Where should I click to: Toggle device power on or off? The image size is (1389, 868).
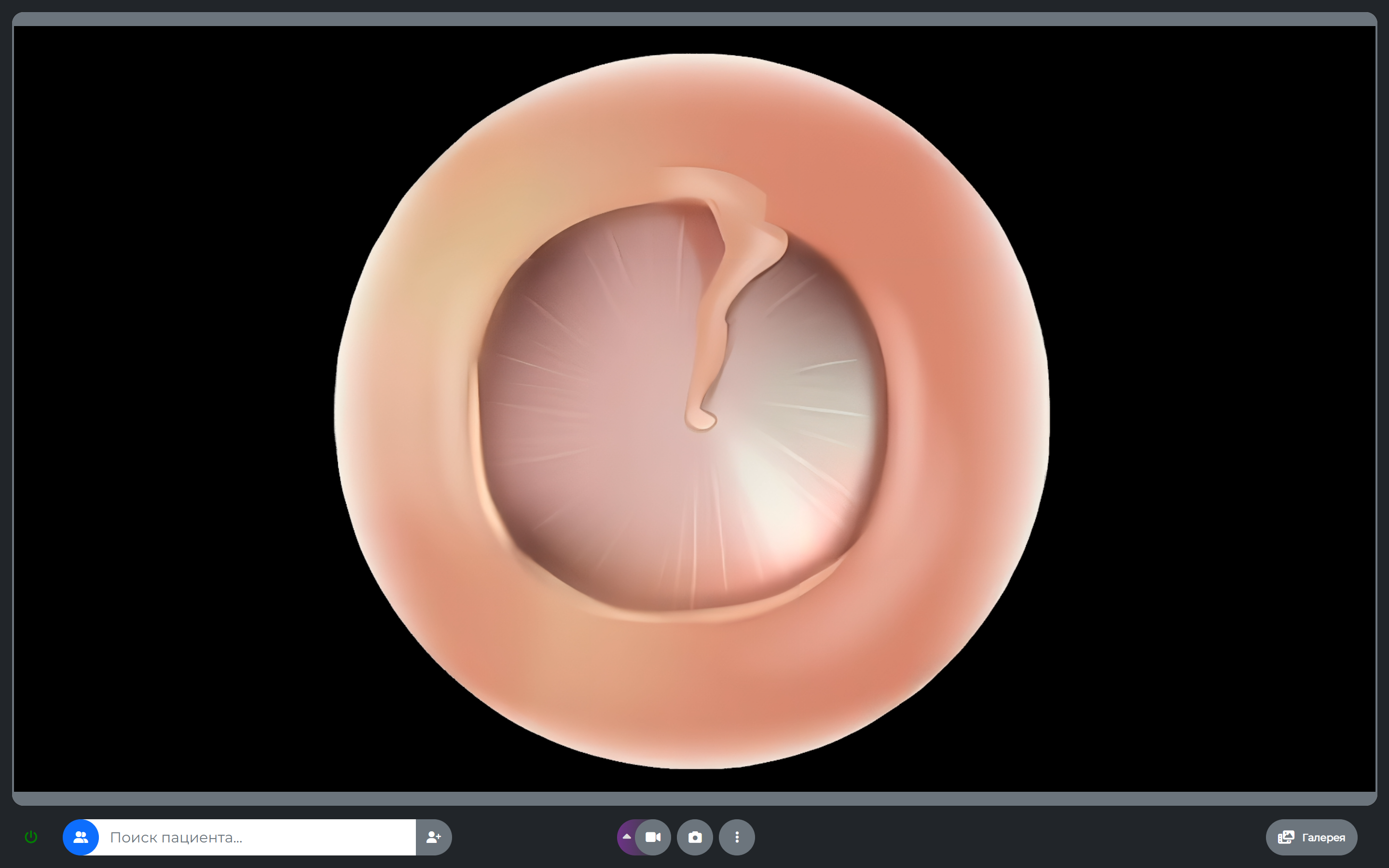click(x=31, y=837)
